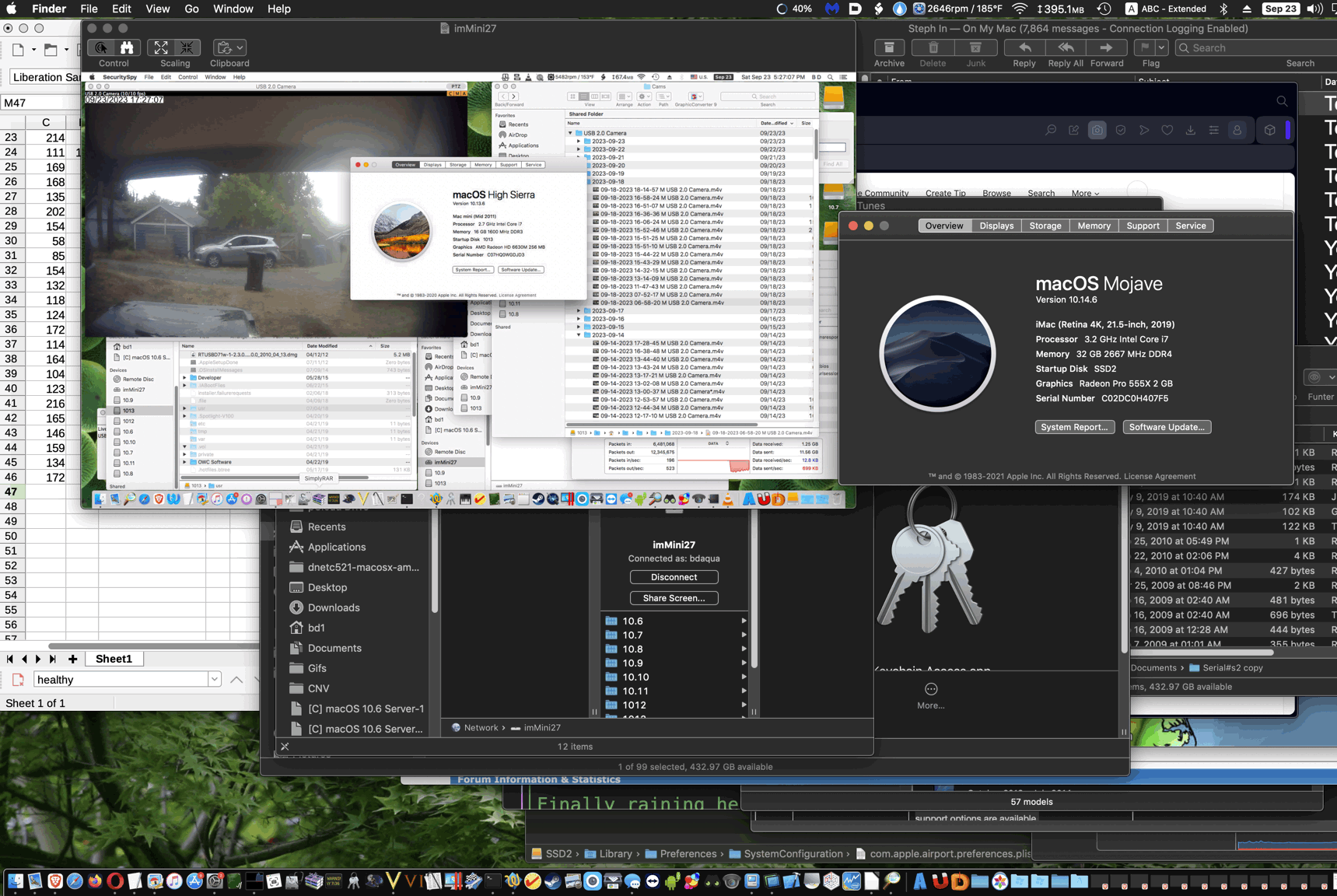The width and height of the screenshot is (1337, 896).
Task: Switch to Observe mode binoculars icon
Action: pos(127,48)
